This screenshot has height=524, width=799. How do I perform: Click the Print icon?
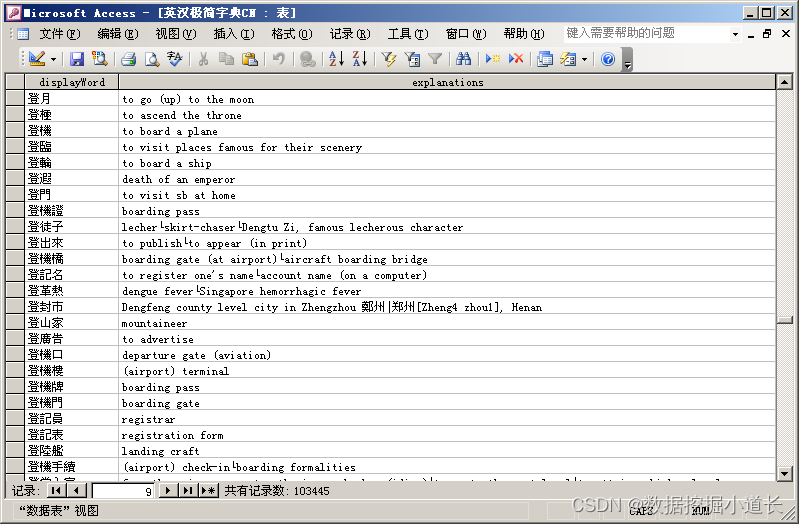(128, 59)
